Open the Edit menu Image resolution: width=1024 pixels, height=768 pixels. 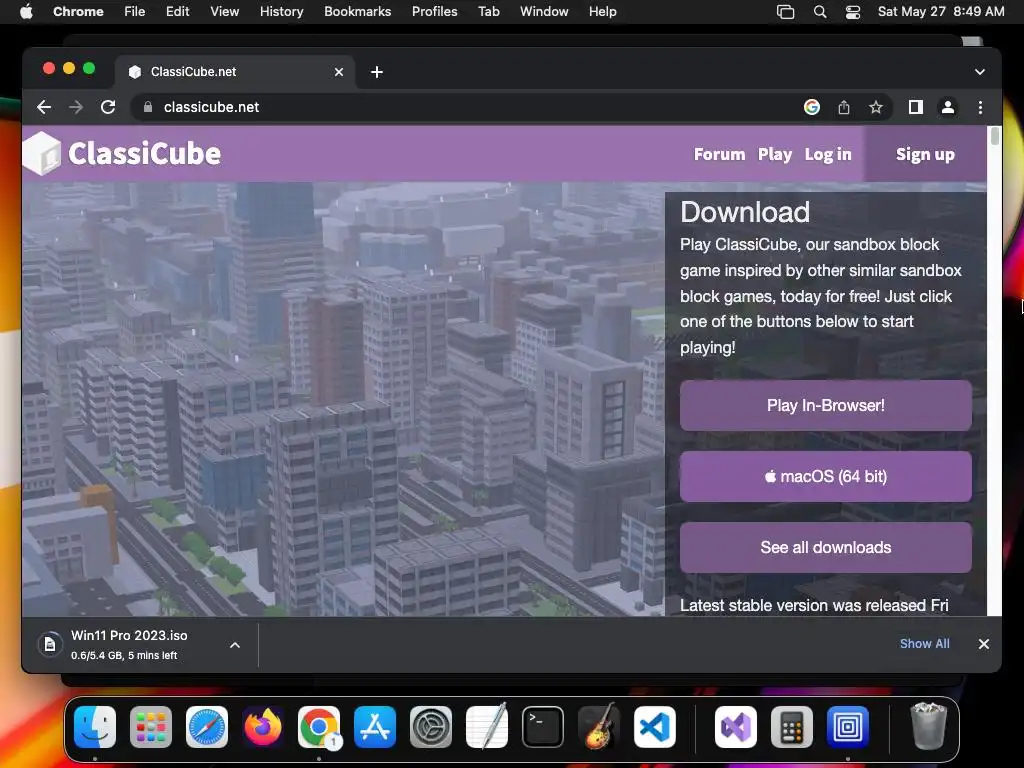tap(177, 12)
